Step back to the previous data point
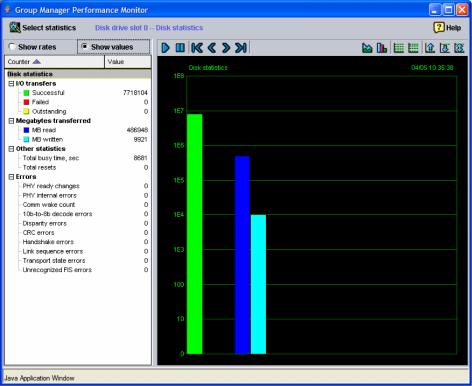 (212, 48)
